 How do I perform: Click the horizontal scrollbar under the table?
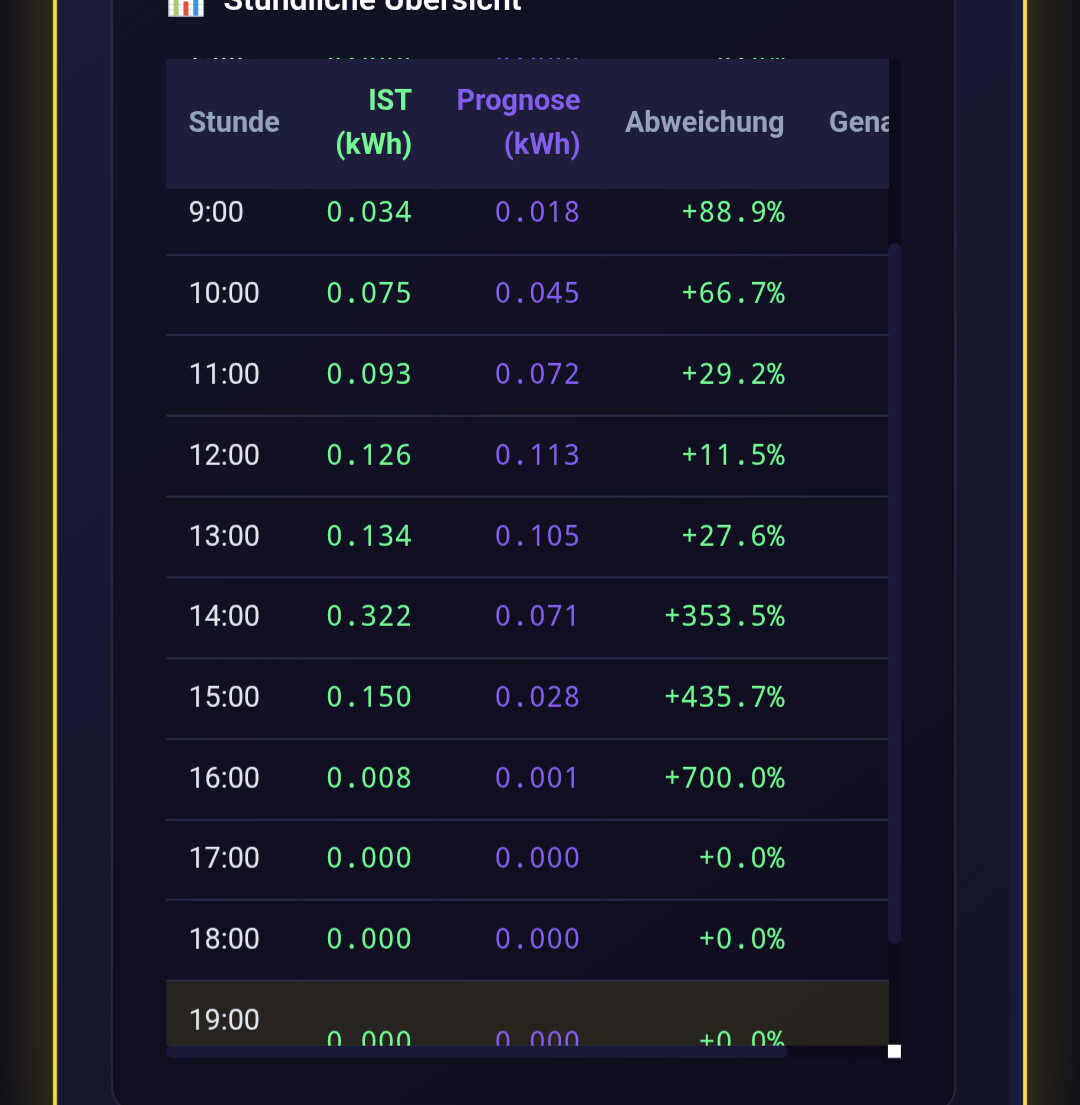[x=477, y=1051]
